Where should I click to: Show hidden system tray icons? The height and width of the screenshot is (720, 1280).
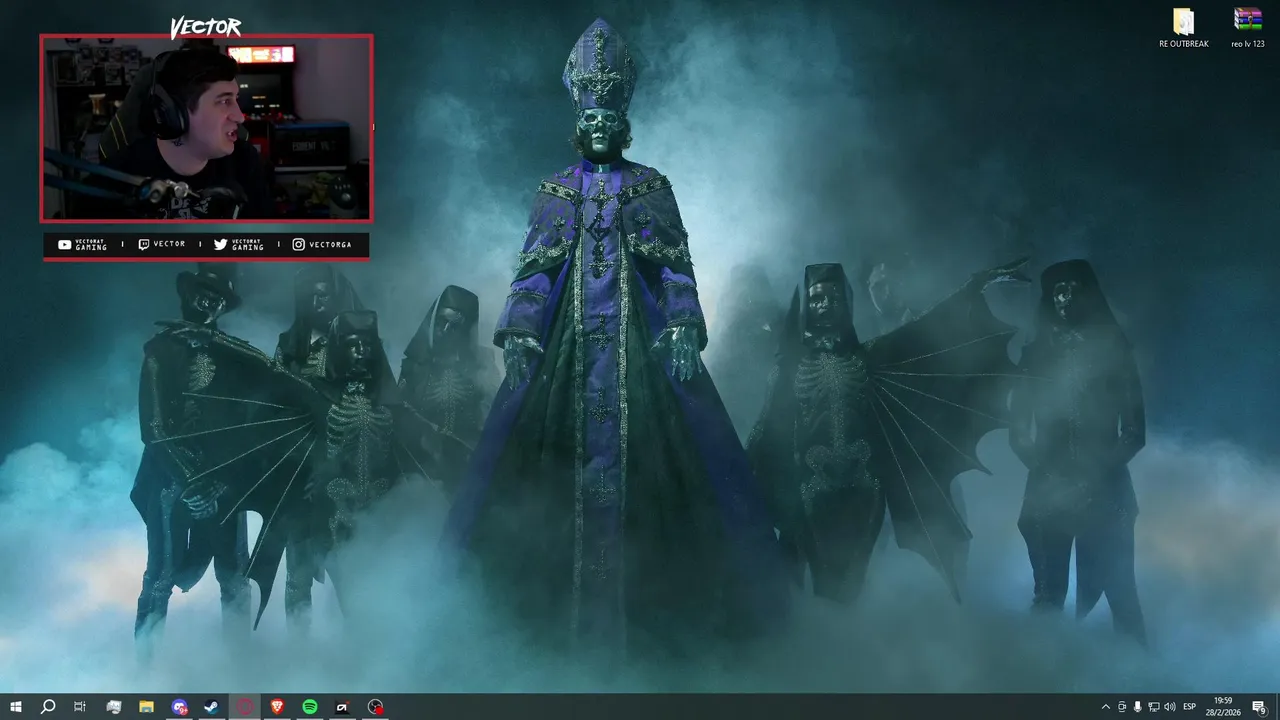pyautogui.click(x=1105, y=707)
